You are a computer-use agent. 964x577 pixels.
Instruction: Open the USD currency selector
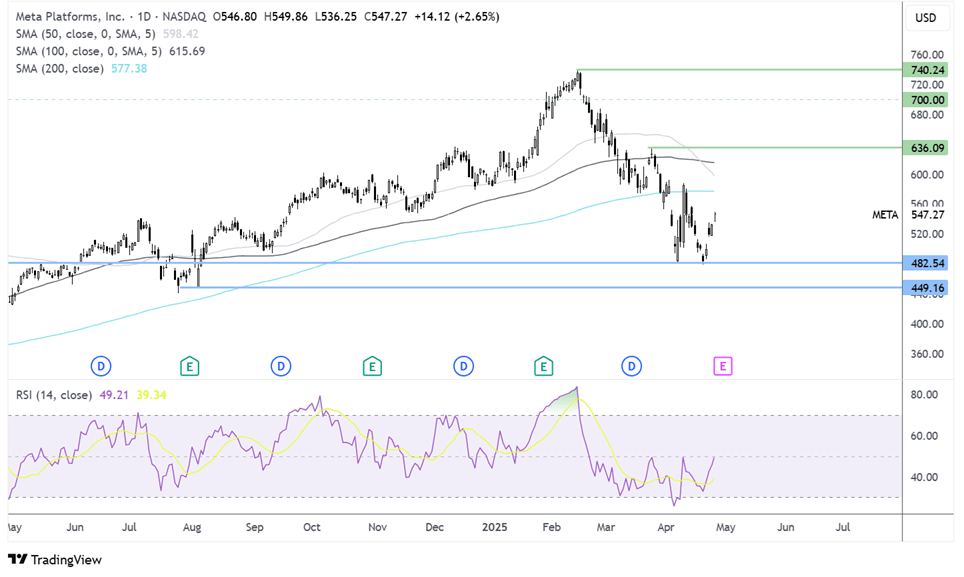(925, 18)
